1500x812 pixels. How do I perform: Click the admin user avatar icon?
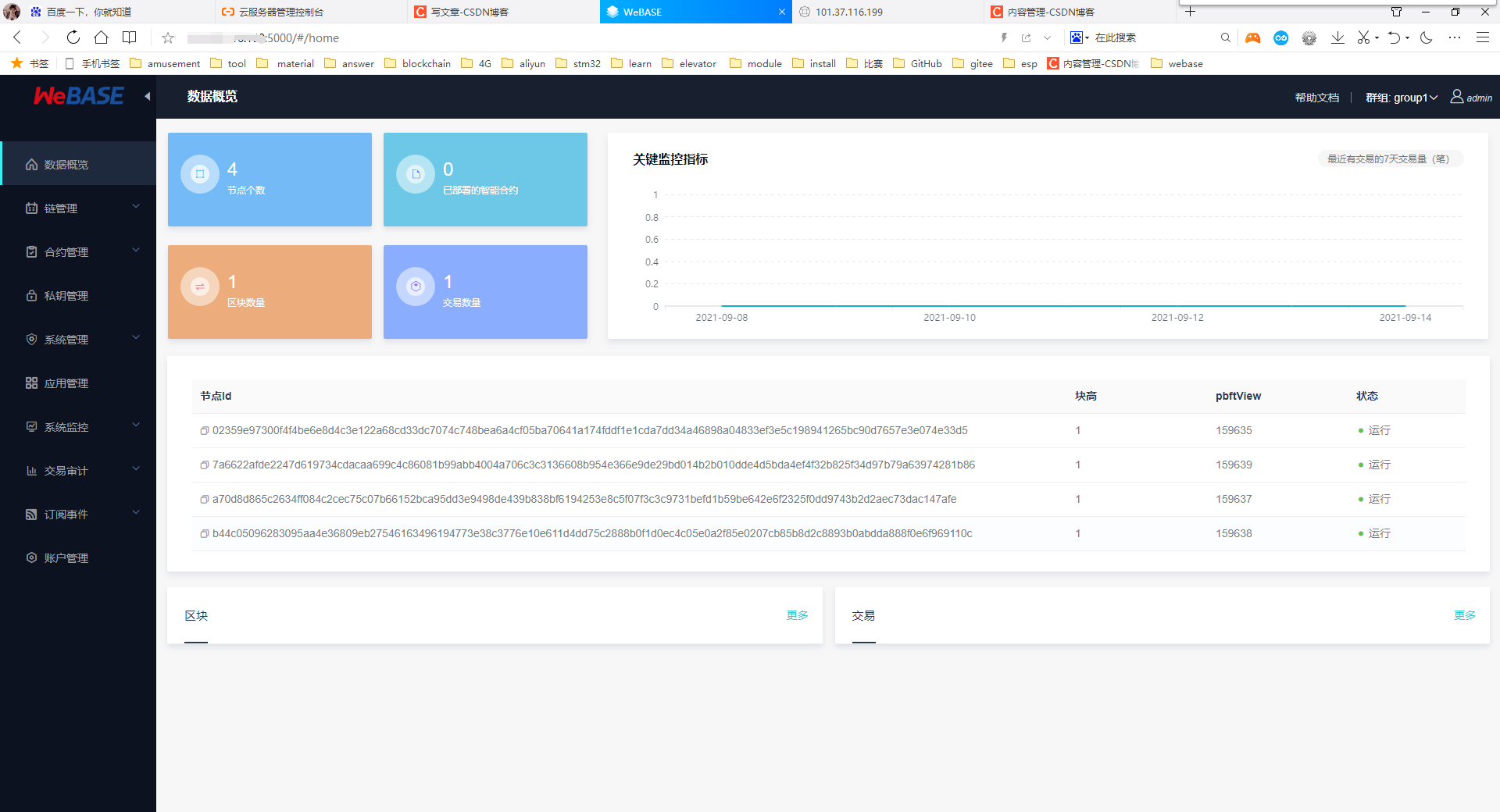click(1455, 97)
